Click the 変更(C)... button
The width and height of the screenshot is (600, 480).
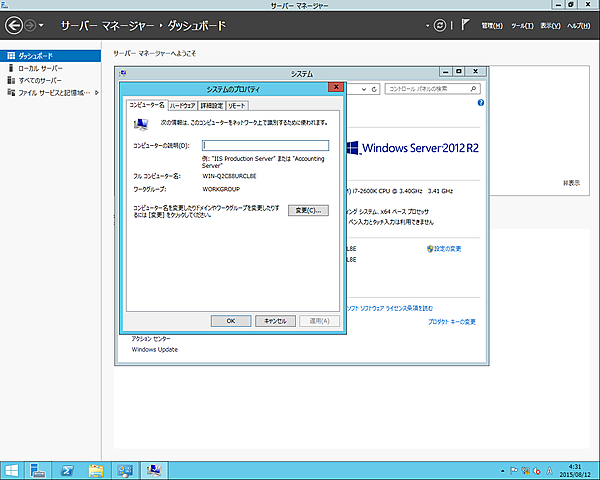[308, 210]
